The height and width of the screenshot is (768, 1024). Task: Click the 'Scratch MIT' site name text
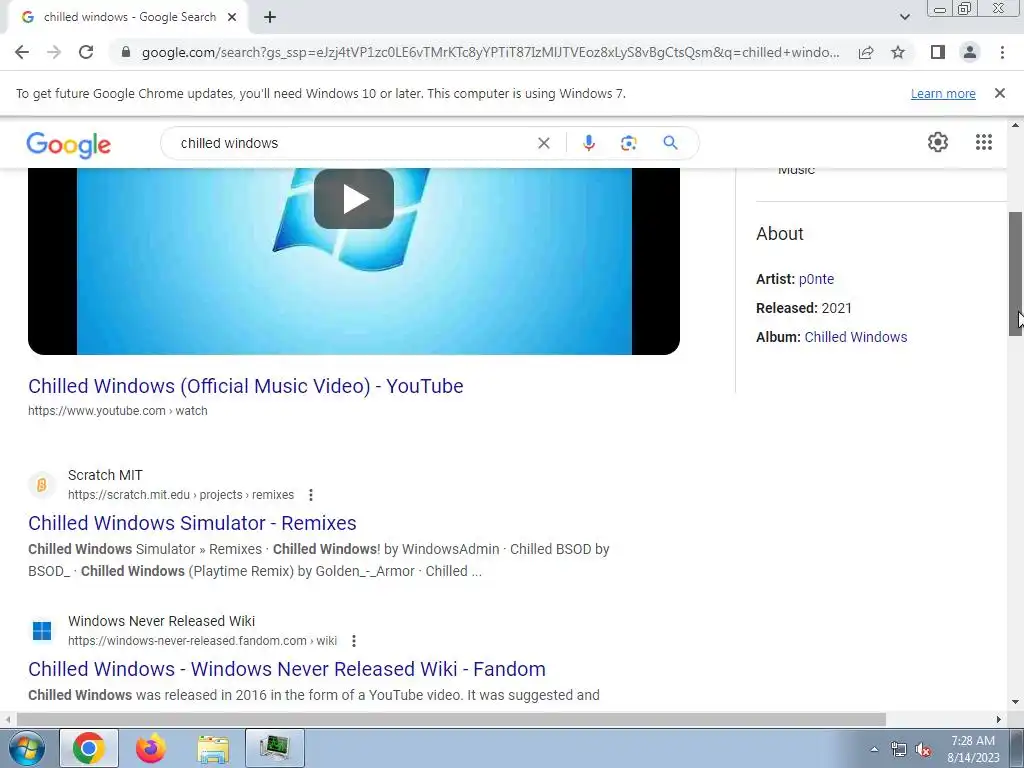pyautogui.click(x=105, y=475)
